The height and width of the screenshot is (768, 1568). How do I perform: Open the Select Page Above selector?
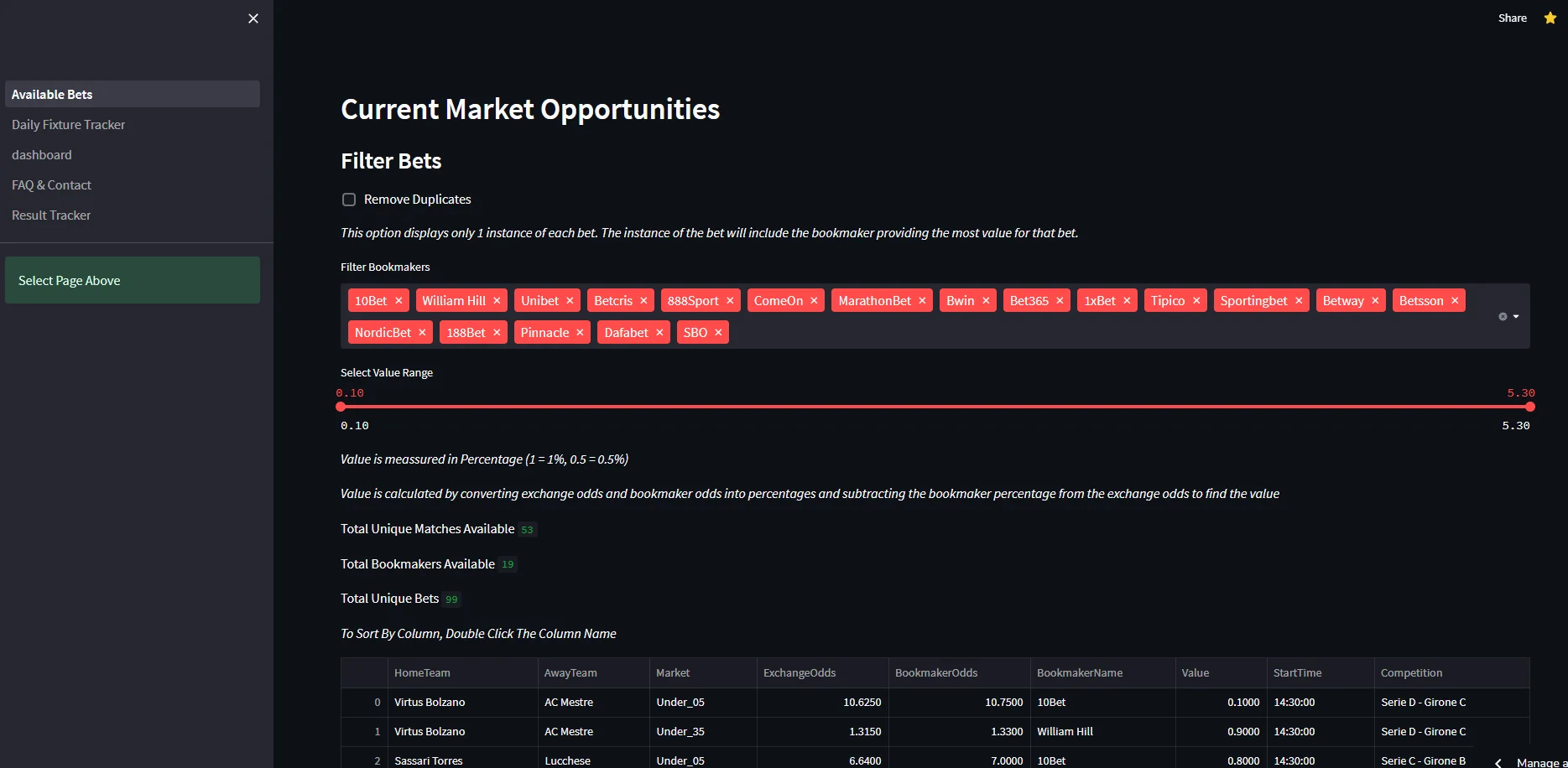133,280
